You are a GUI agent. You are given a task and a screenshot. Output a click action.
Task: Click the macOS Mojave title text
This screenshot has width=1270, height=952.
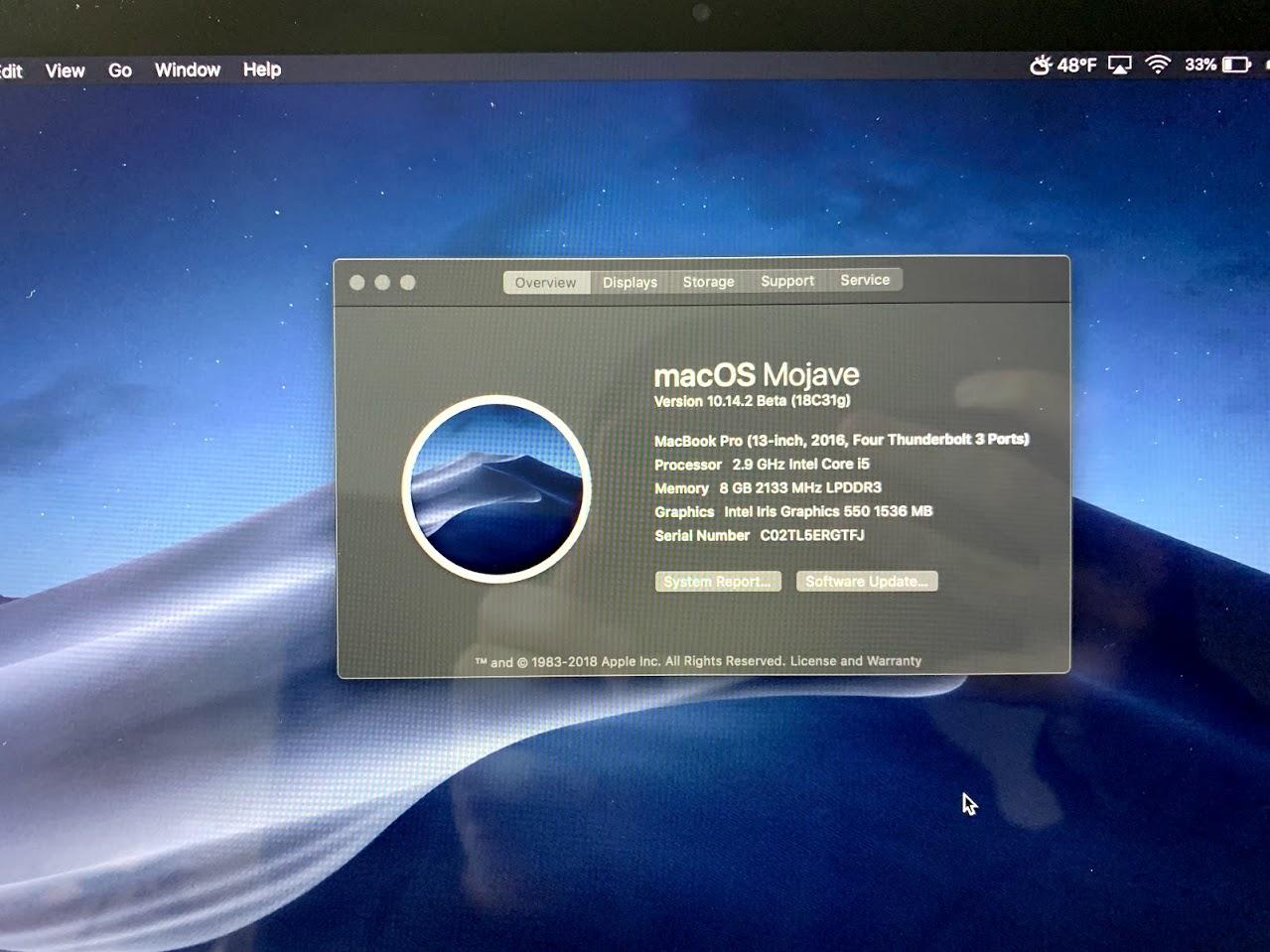tap(757, 374)
